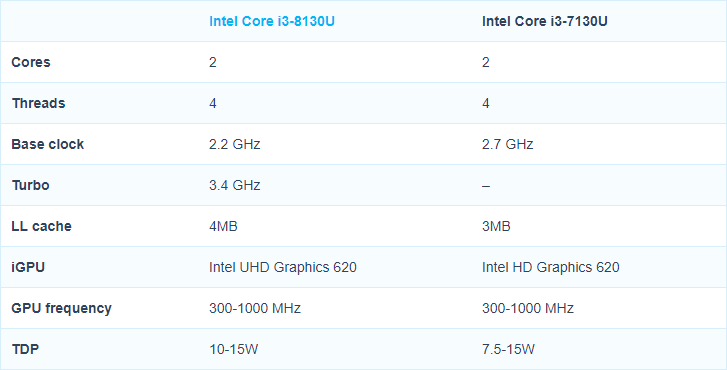
Task: Click the 10-15W TDP value
Action: click(234, 349)
